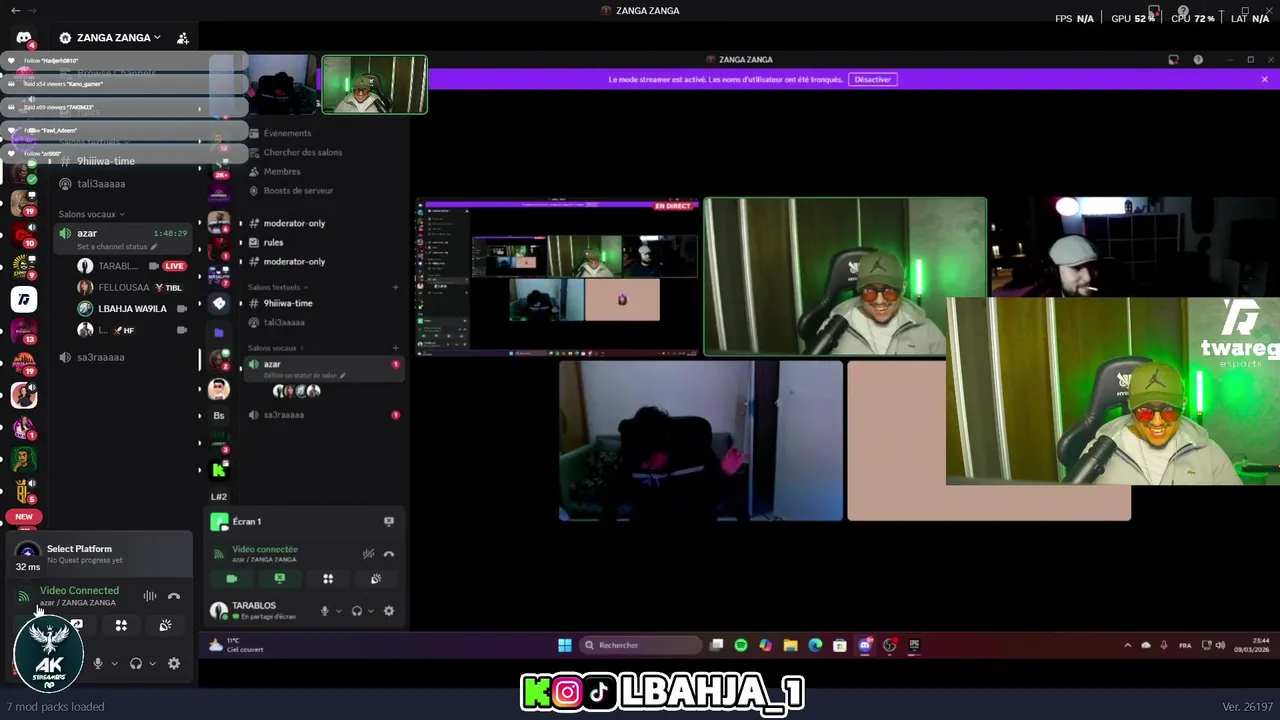Open the FRA language indicator in the tray

point(1185,645)
